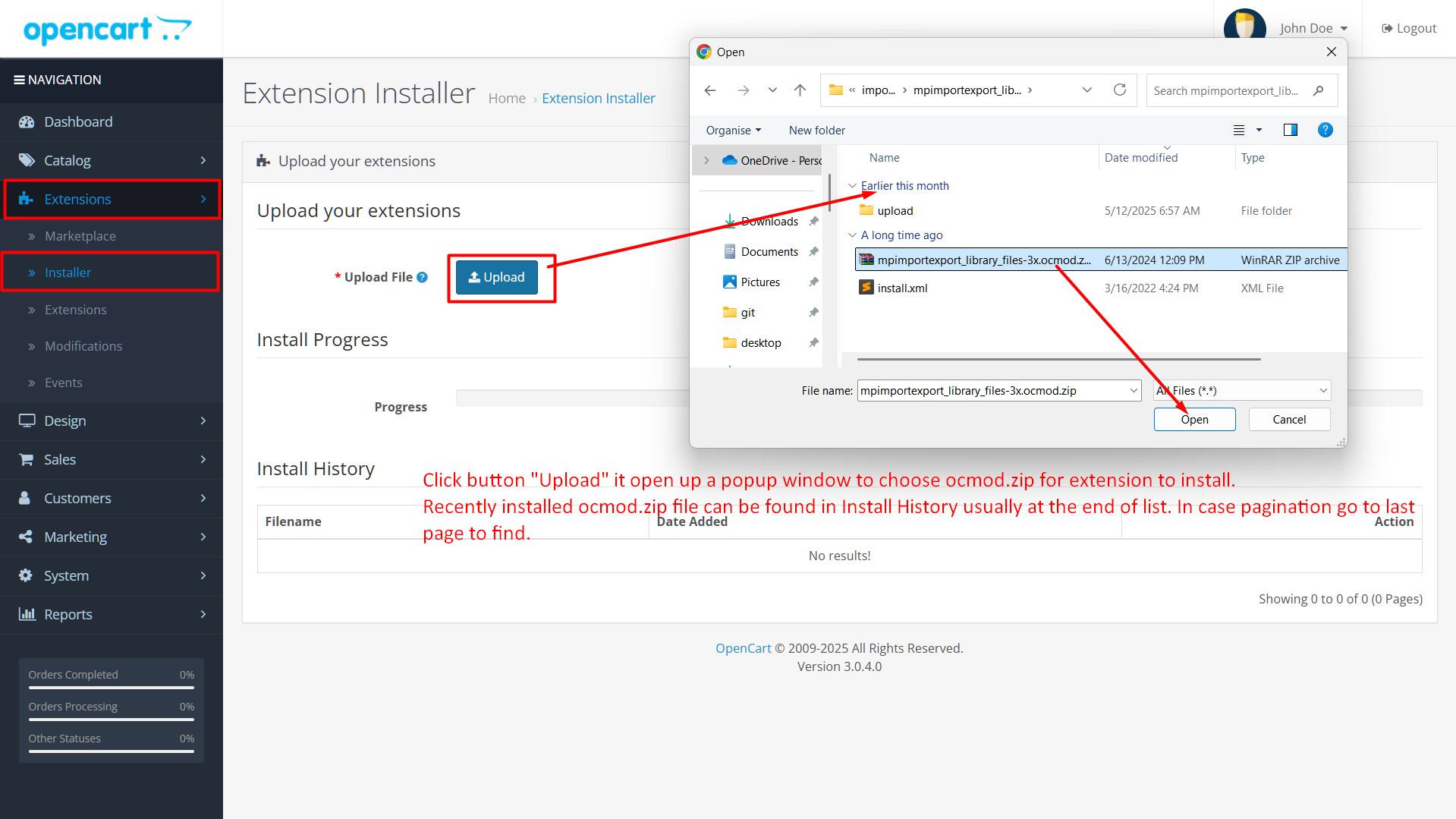Expand the Reports menu
This screenshot has height=819, width=1456.
112,614
